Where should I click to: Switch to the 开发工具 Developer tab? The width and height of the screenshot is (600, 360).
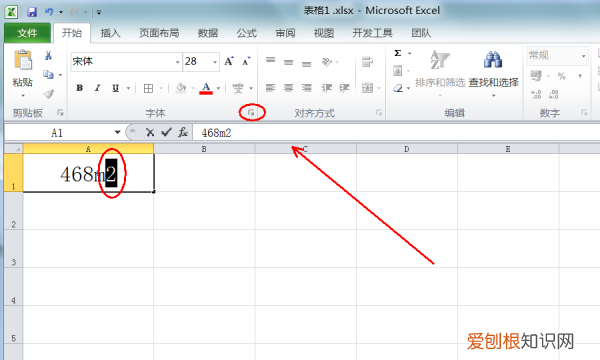click(372, 33)
